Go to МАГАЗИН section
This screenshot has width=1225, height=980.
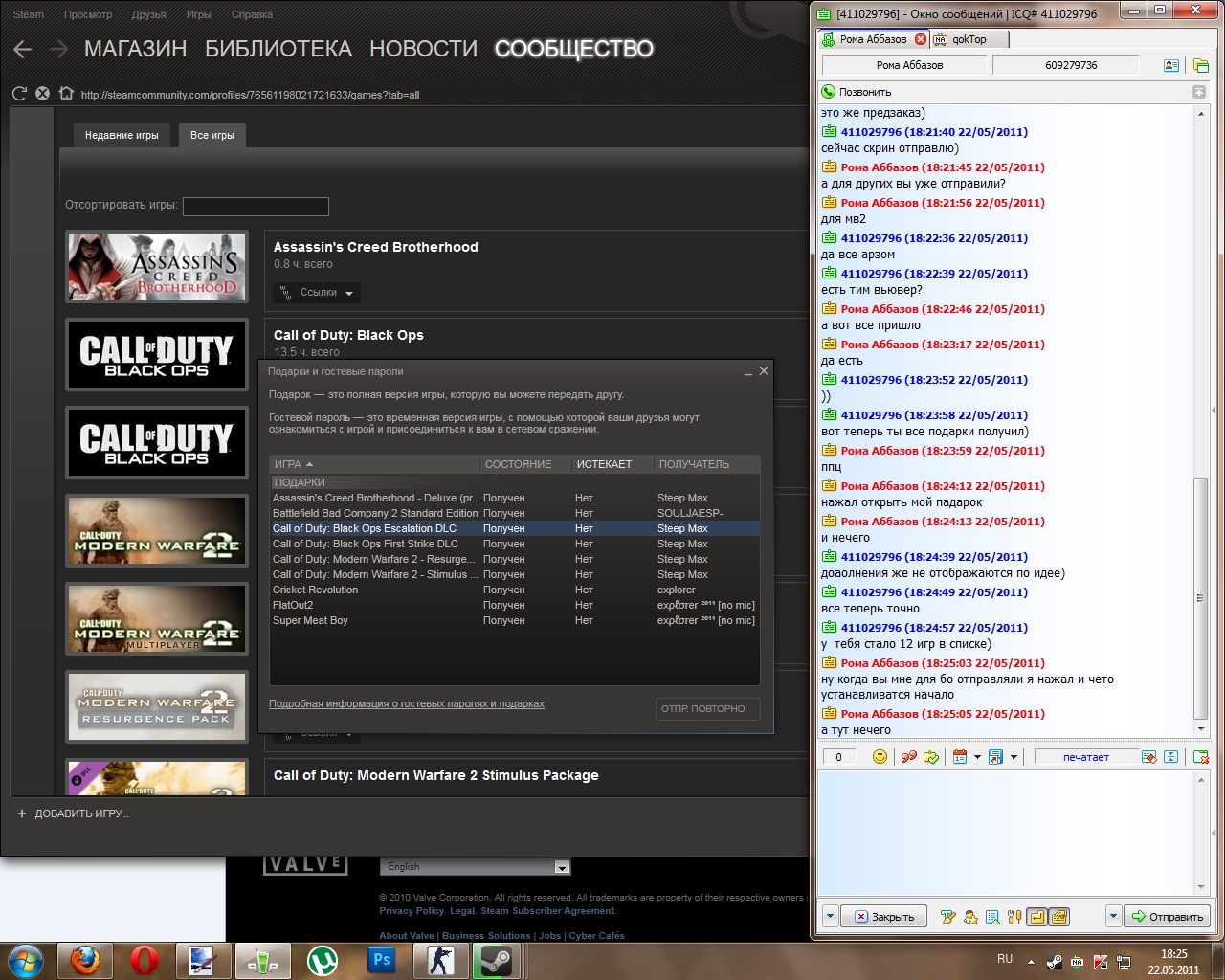pos(136,49)
